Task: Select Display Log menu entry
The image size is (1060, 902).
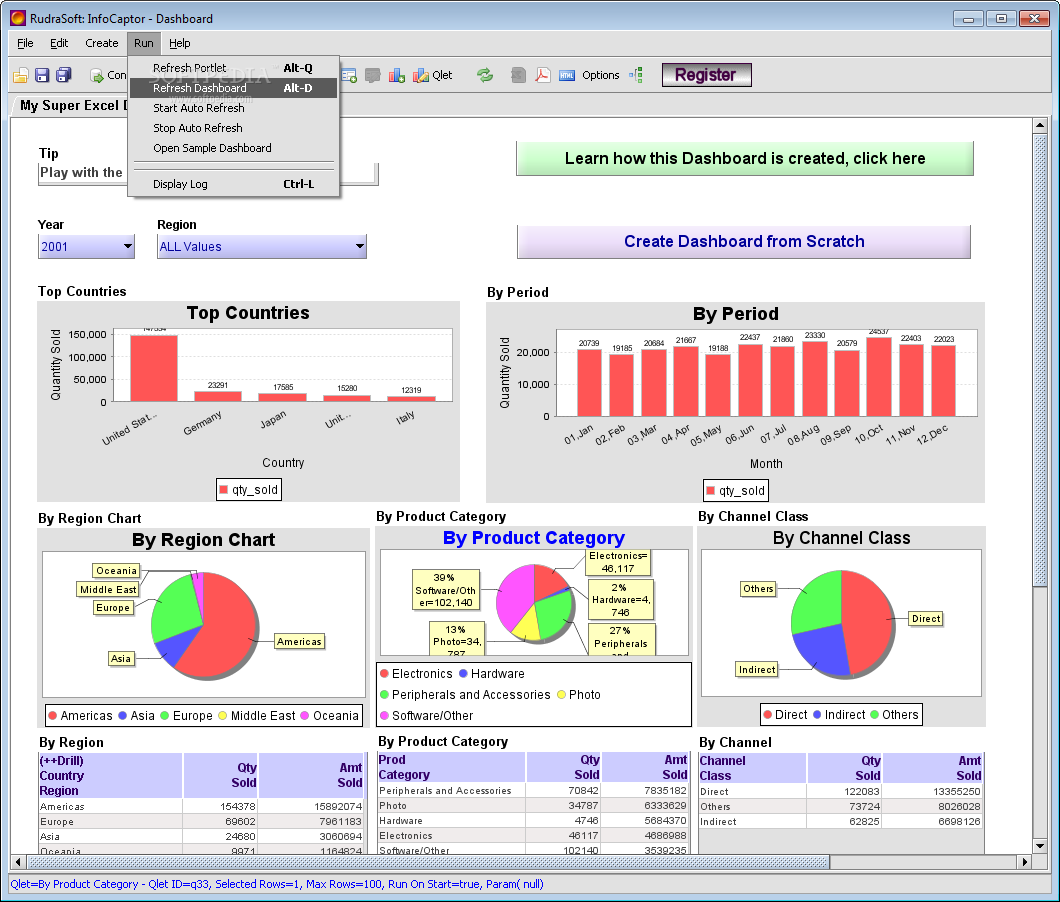Action: tap(233, 184)
